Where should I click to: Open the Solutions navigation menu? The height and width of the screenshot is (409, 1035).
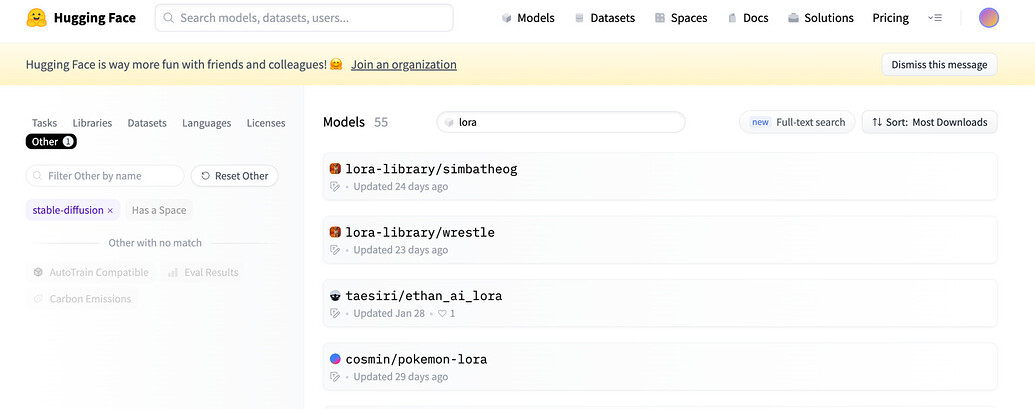(821, 18)
